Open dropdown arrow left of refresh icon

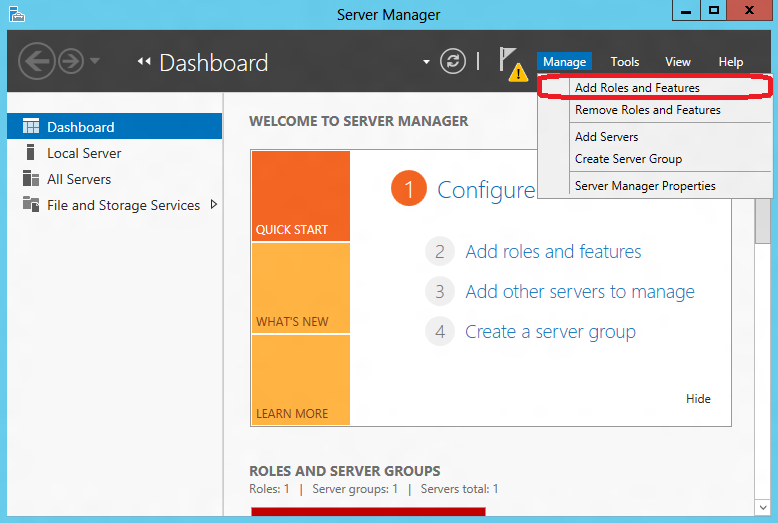(x=427, y=62)
